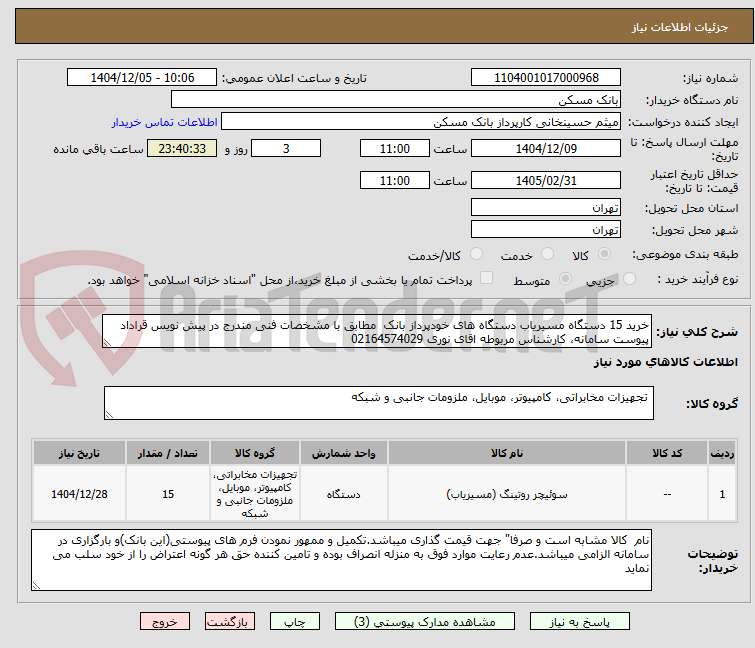Click the پاسخ به نیاز button
This screenshot has height=648, width=755.
[x=580, y=622]
